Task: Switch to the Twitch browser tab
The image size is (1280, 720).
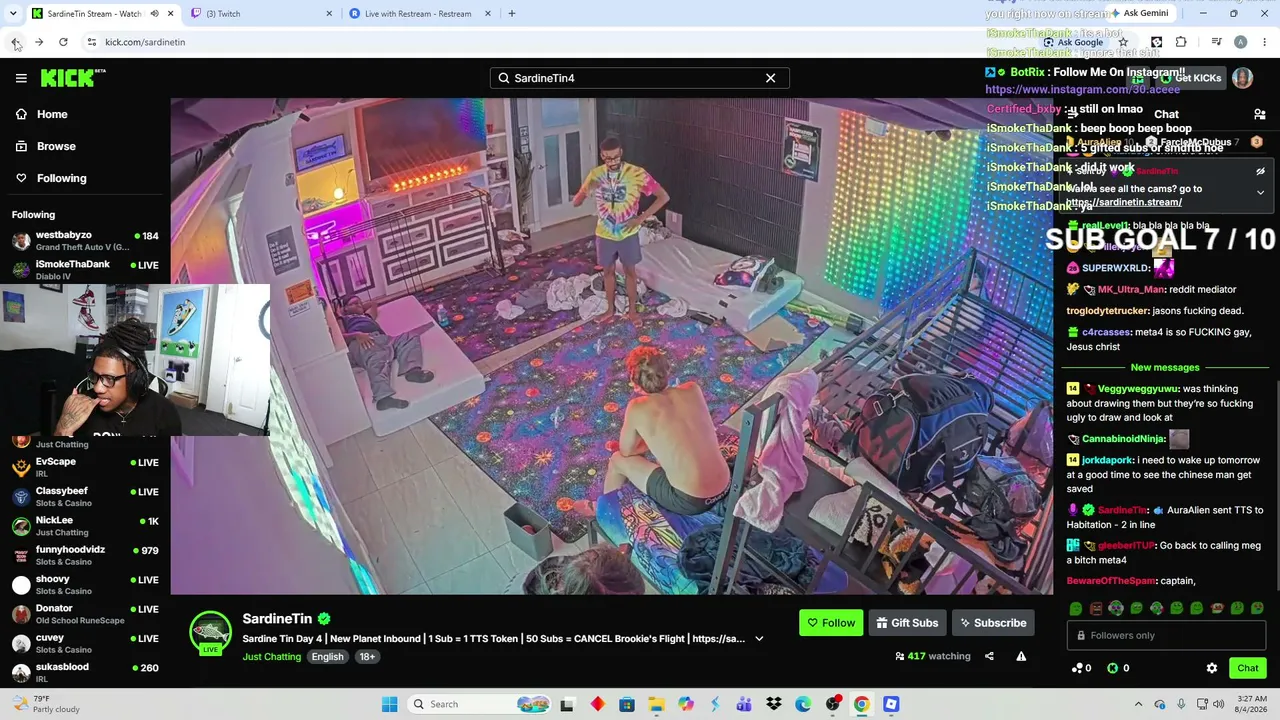Action: pos(262,14)
